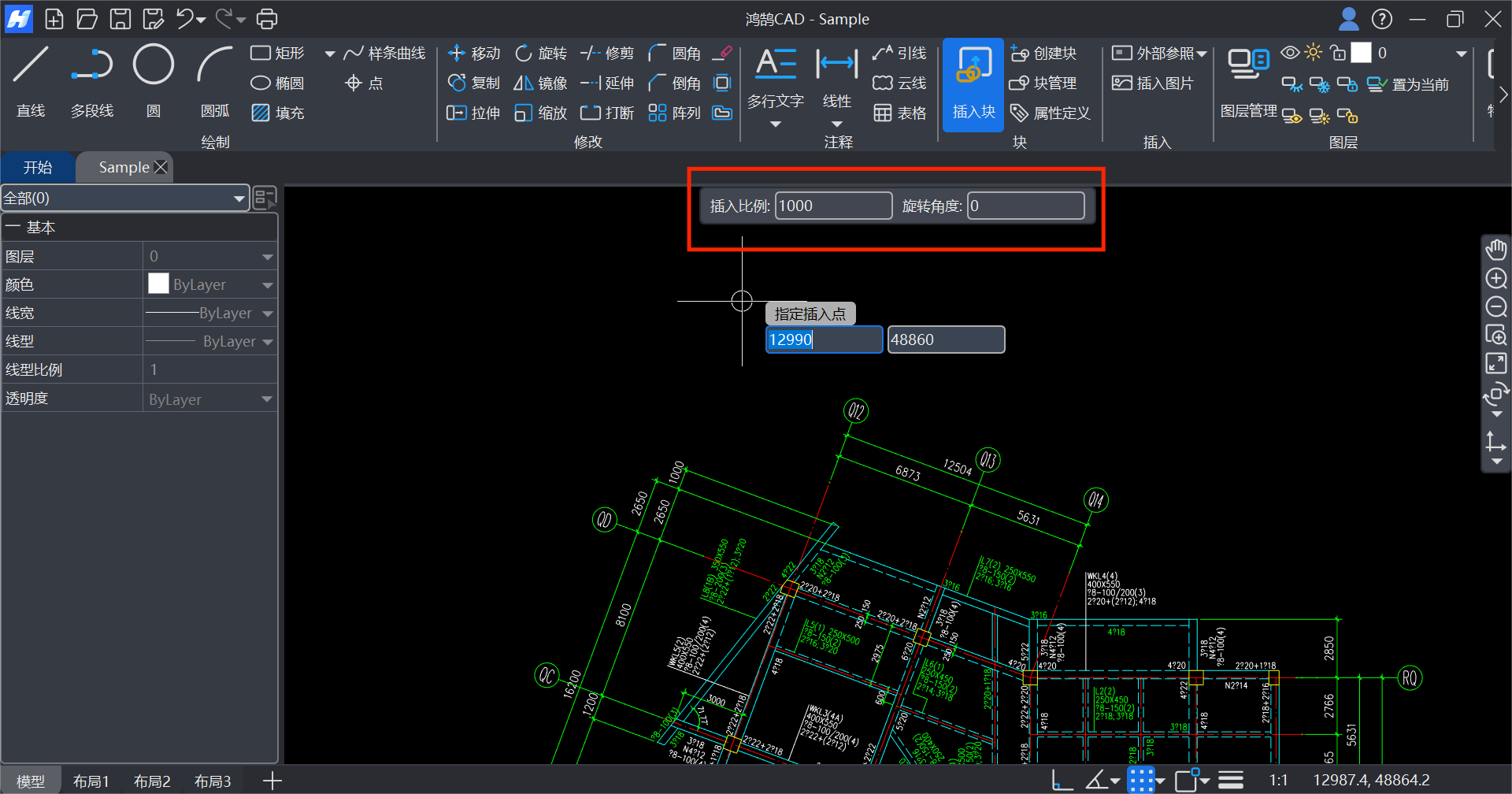
Task: Switch to the 布局1 layout tab
Action: click(91, 781)
